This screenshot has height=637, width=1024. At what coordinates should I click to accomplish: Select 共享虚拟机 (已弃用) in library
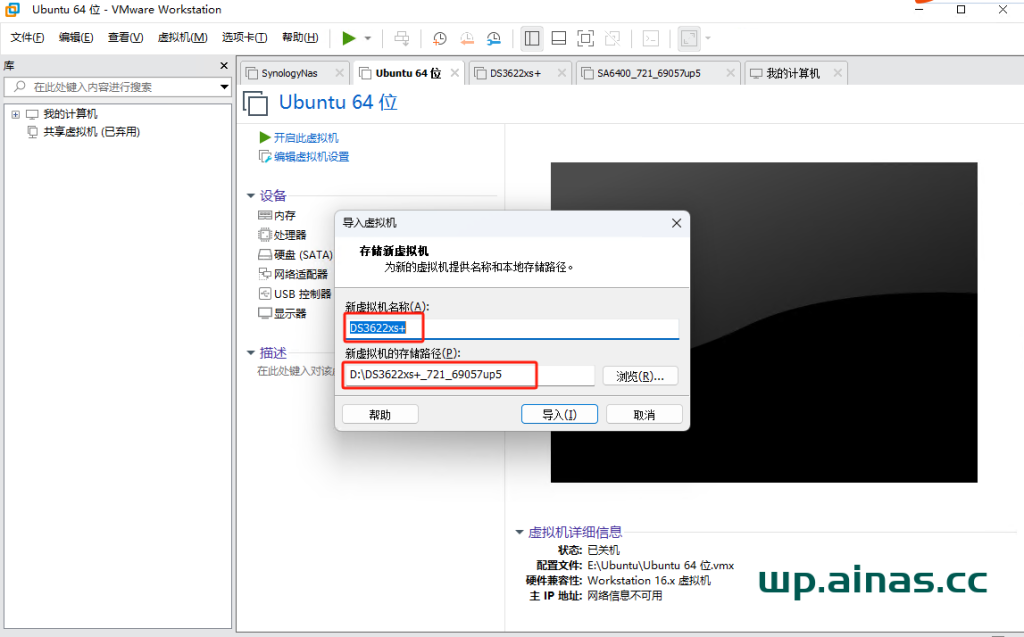tap(91, 132)
